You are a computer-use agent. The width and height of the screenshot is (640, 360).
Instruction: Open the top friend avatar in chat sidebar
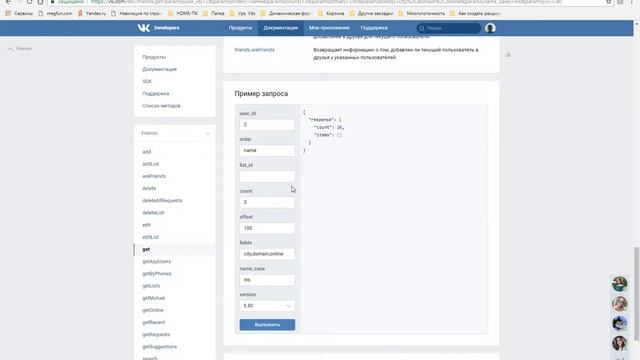point(619,284)
